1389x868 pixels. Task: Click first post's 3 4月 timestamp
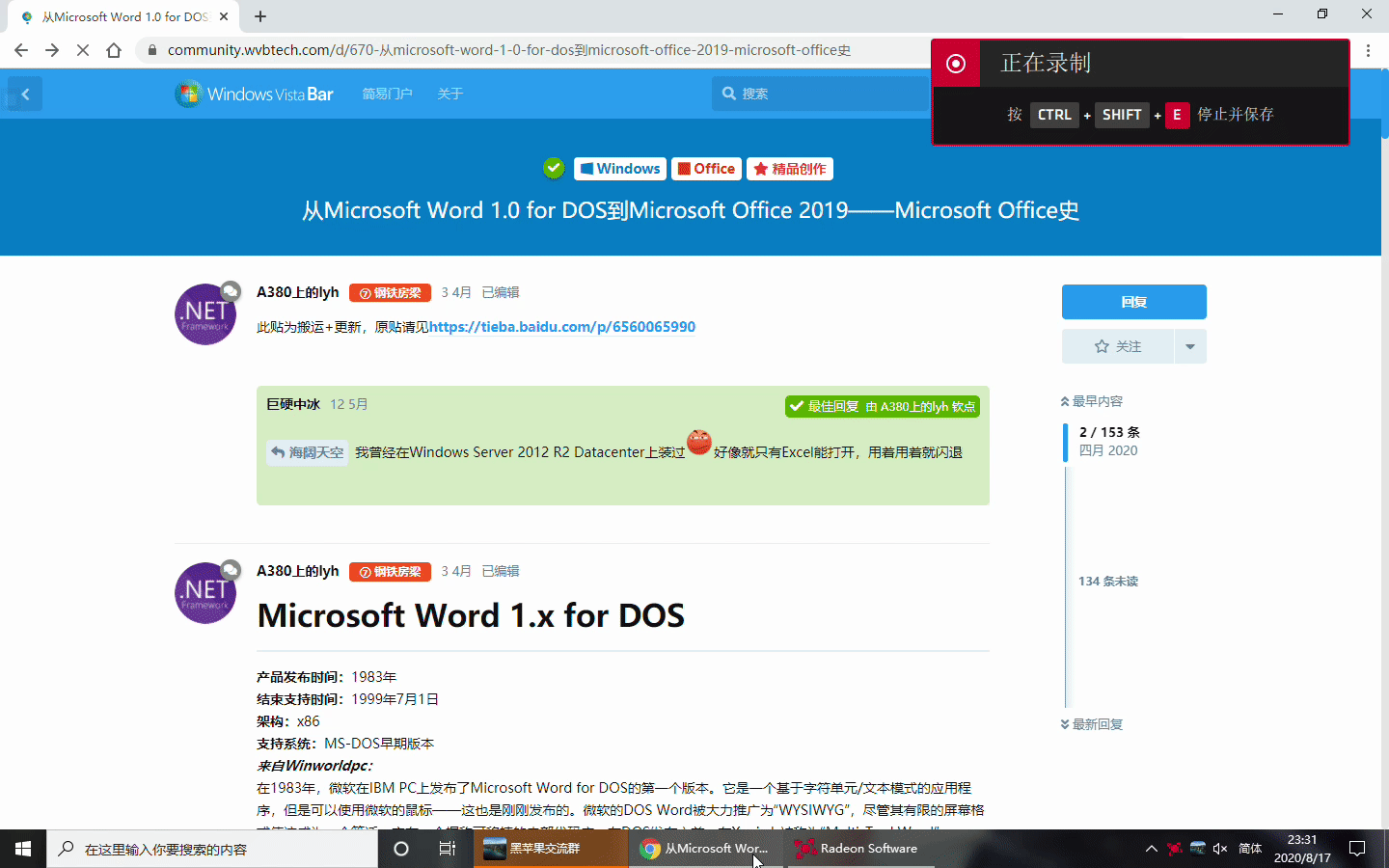click(x=456, y=292)
